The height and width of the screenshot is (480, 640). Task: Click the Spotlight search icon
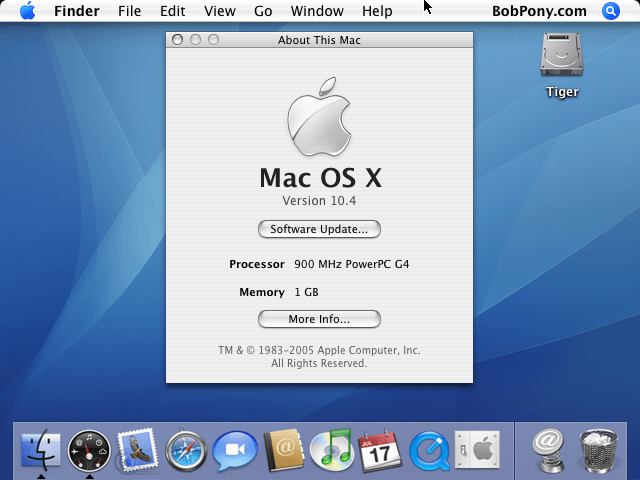[611, 11]
